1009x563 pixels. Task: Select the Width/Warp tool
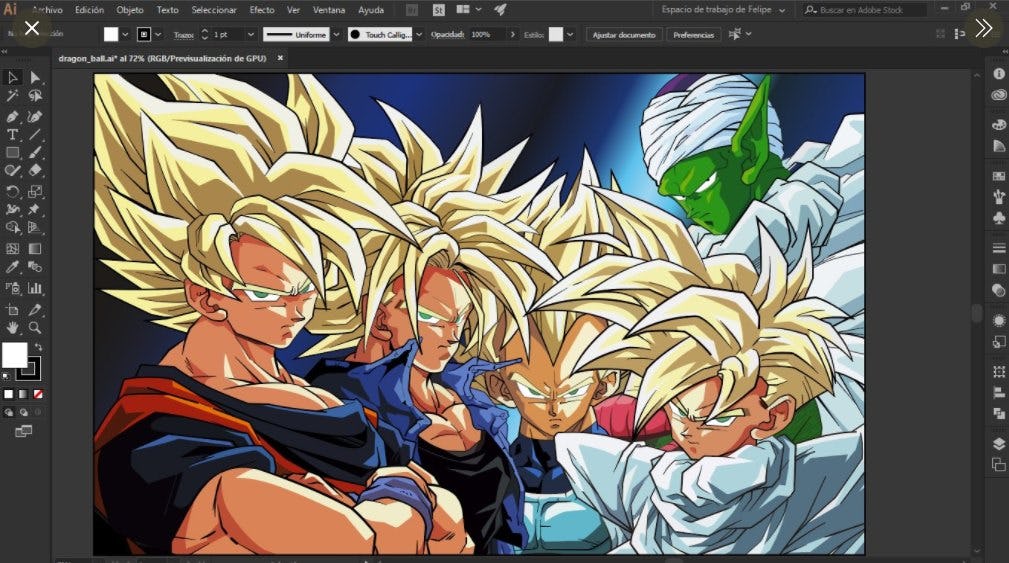point(12,209)
